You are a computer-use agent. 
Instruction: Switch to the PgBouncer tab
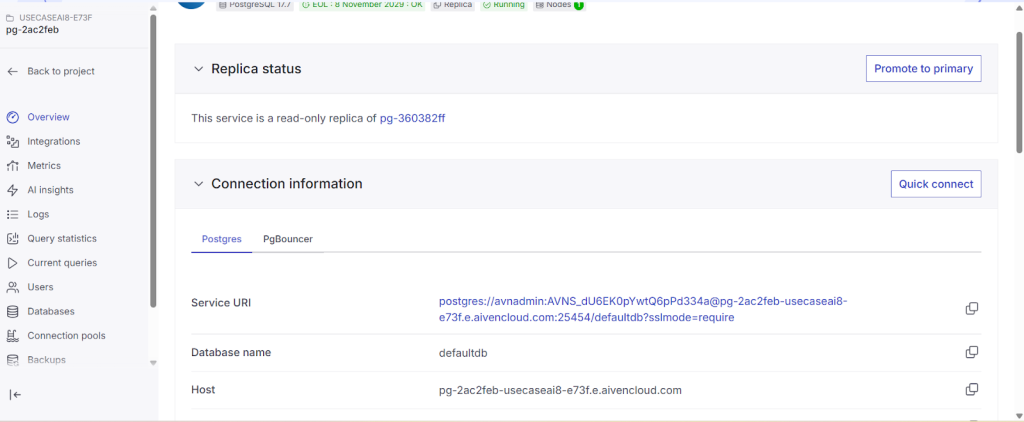(286, 240)
